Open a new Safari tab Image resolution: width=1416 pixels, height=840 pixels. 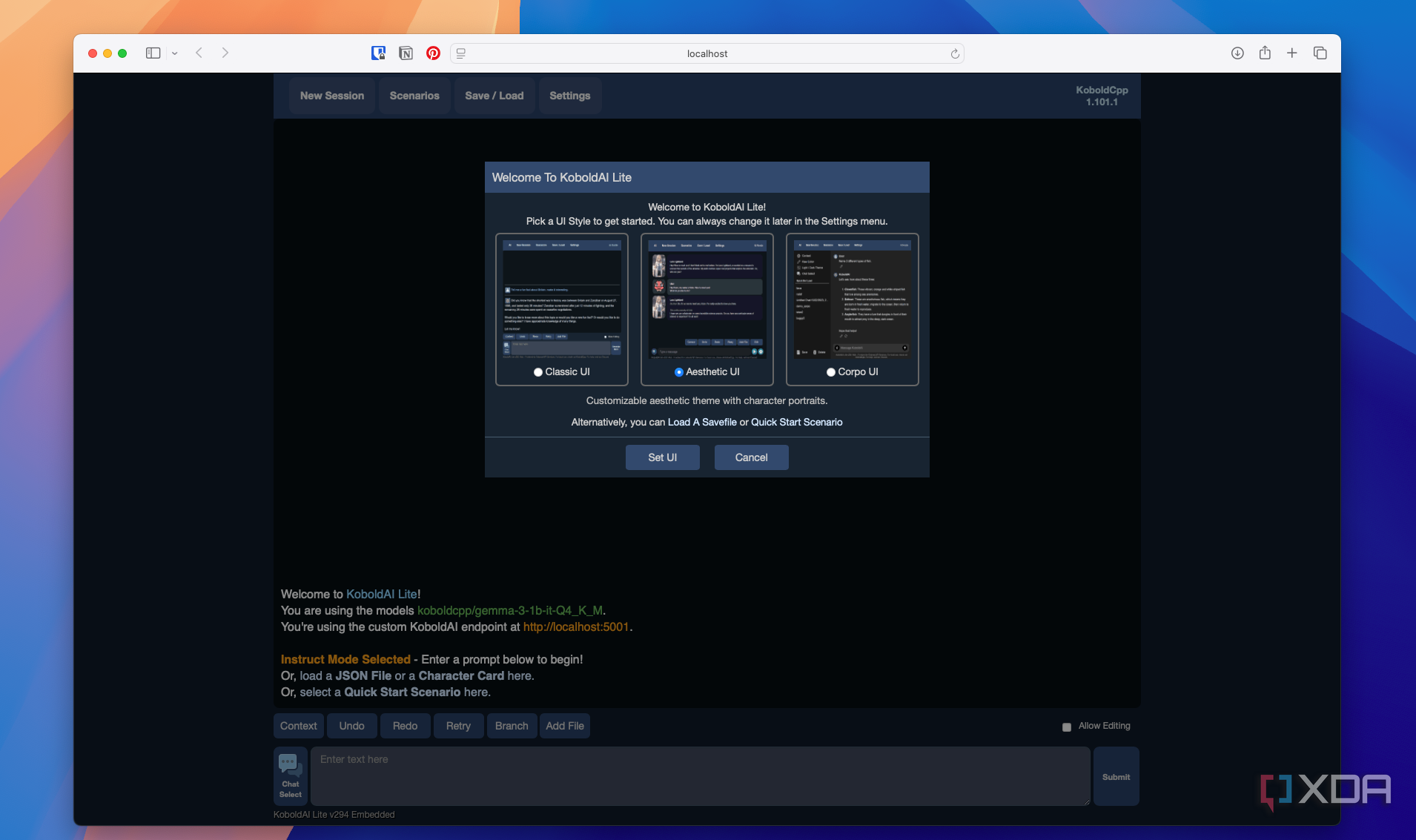point(1291,53)
